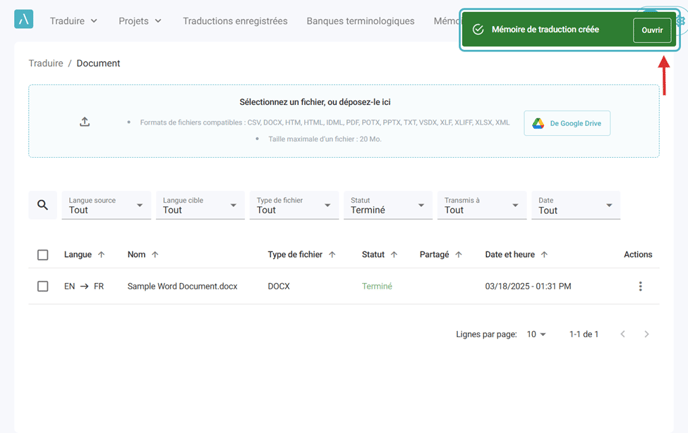Go to Banques terminologiques tab
The width and height of the screenshot is (688, 433).
click(x=360, y=21)
